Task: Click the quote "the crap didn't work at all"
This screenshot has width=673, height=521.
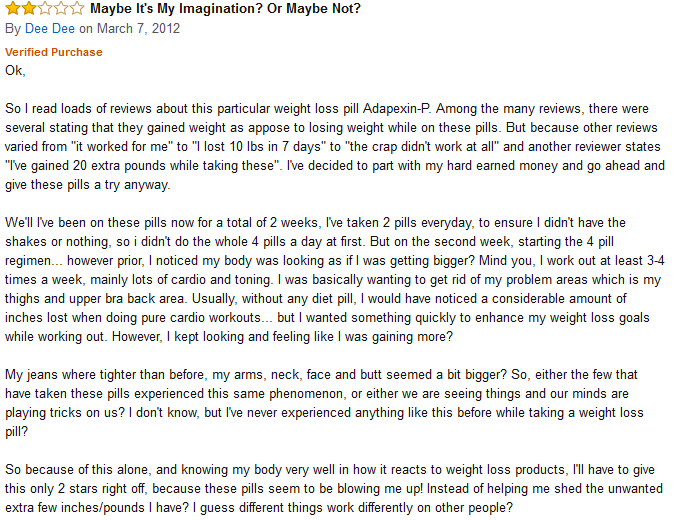Action: click(421, 146)
